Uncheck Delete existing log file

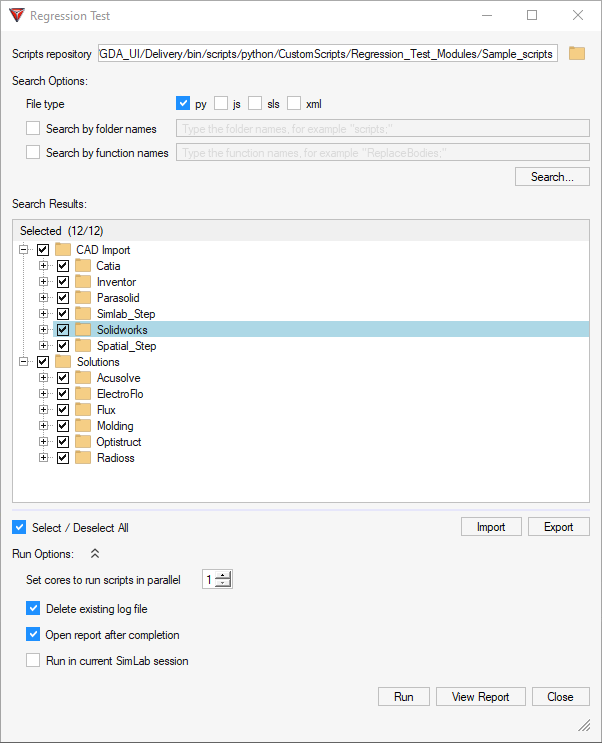[34, 608]
